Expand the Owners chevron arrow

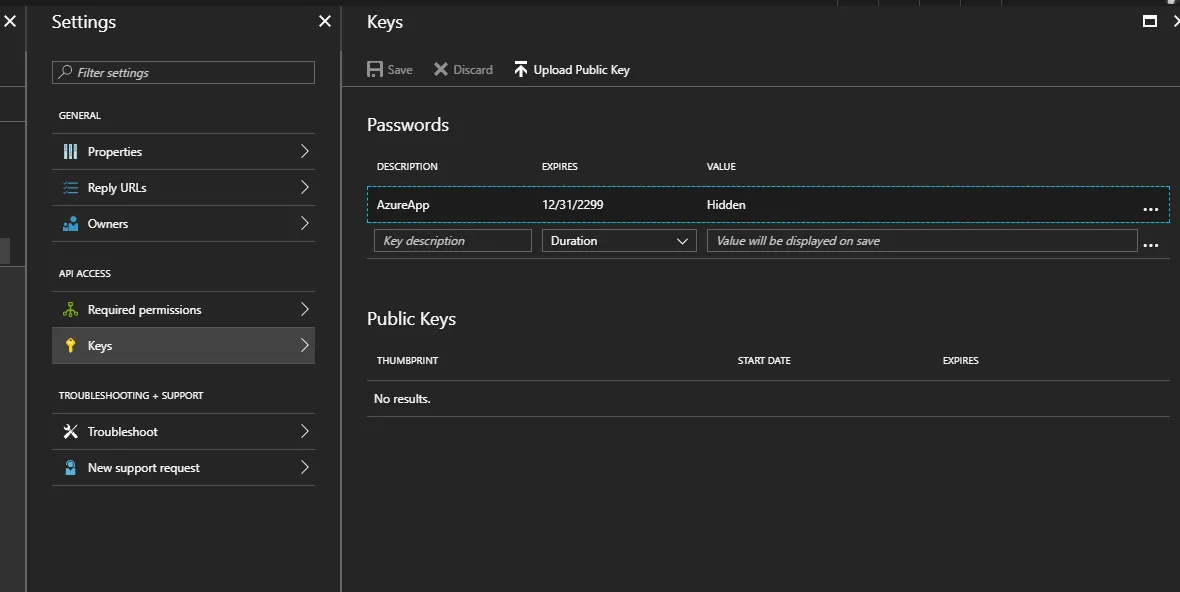[304, 224]
